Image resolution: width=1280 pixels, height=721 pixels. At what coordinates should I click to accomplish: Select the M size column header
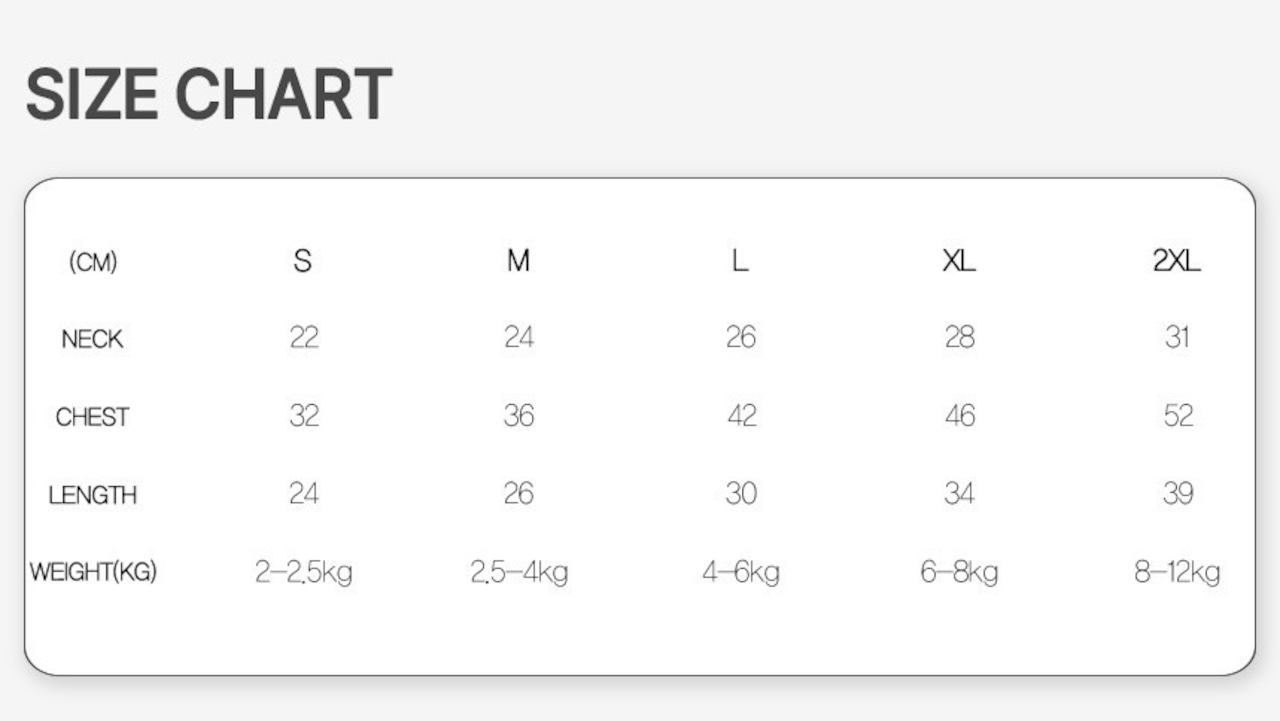tap(518, 261)
